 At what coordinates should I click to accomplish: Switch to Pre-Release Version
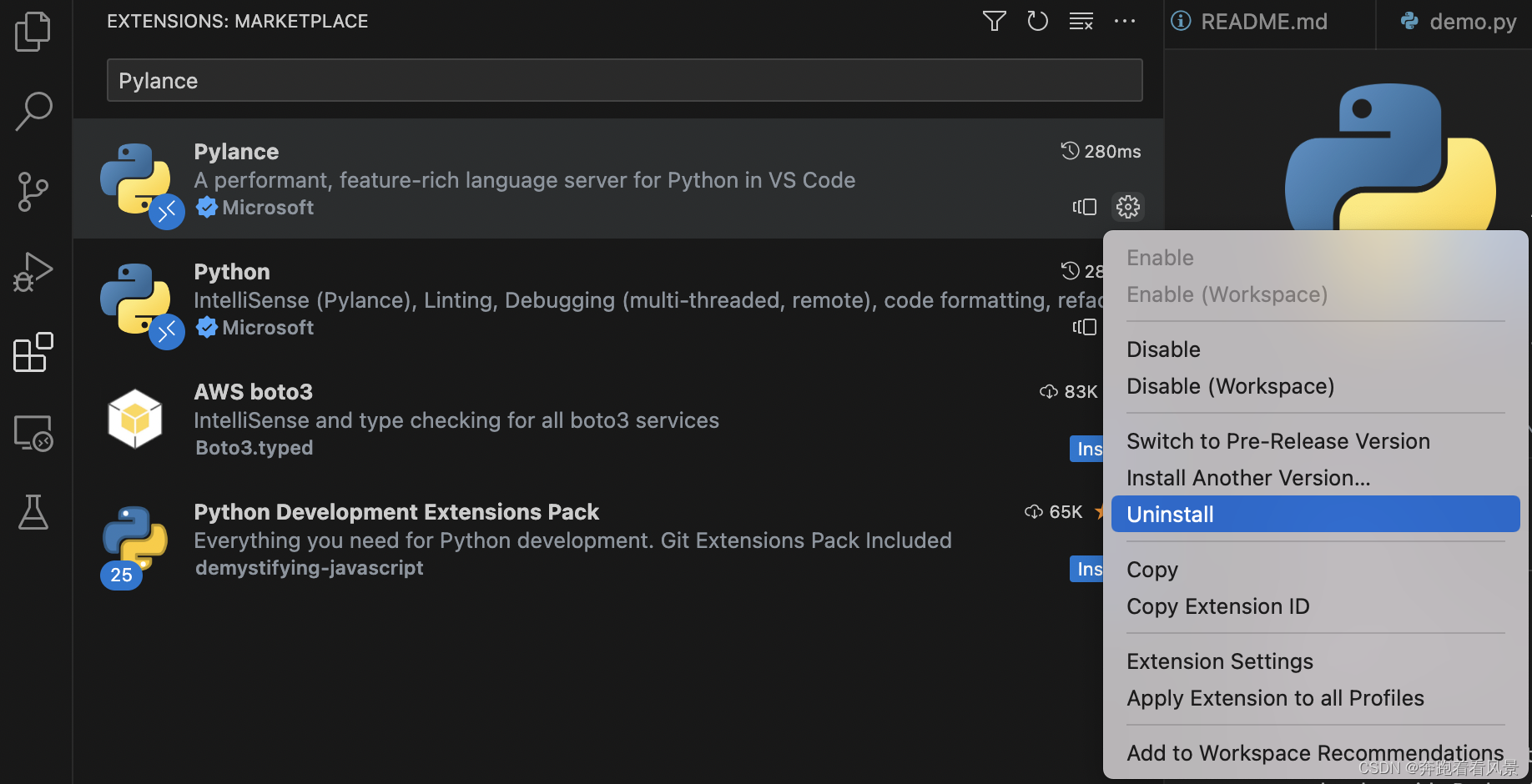point(1278,441)
